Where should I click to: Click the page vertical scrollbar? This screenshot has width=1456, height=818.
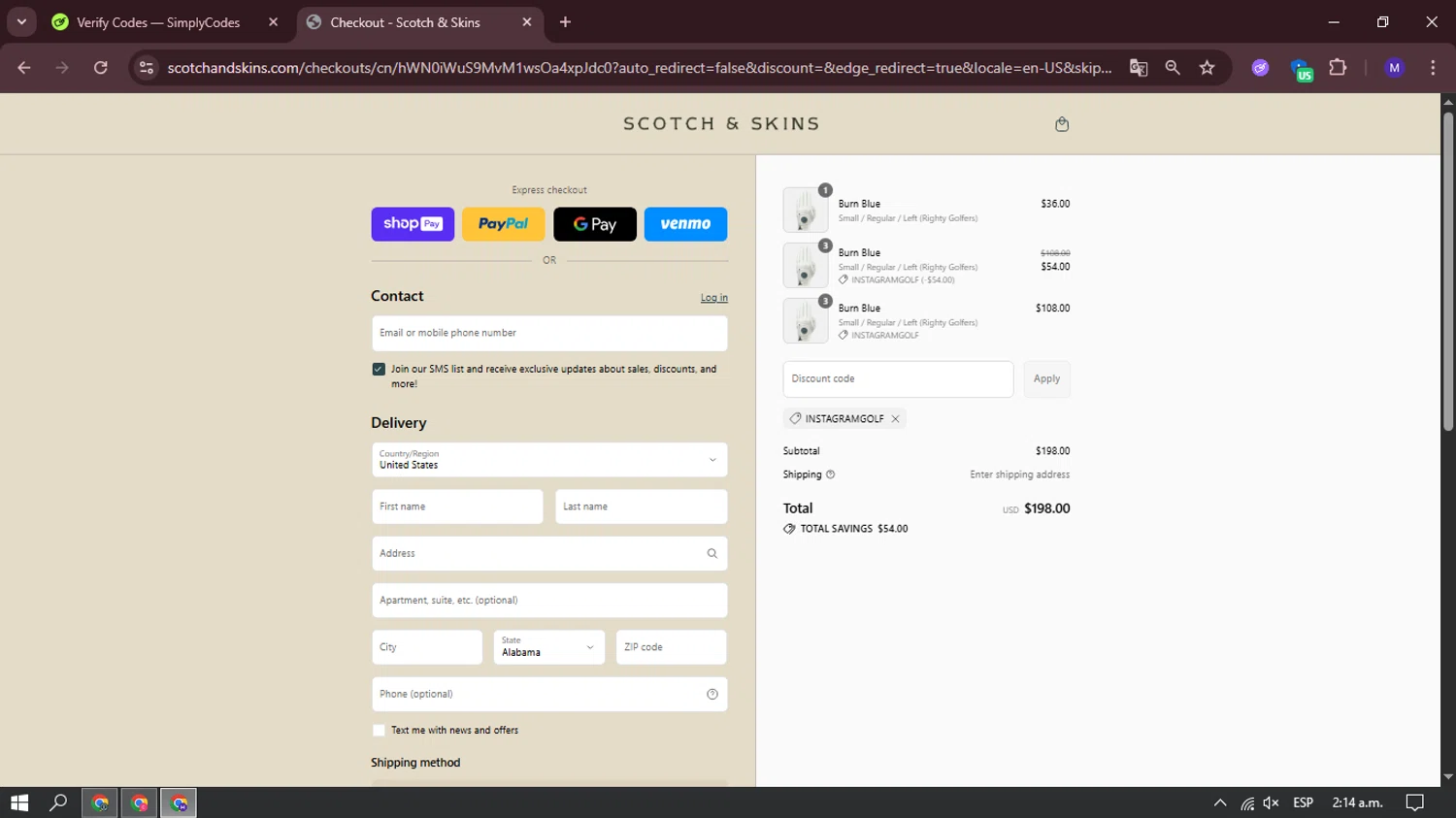(1448, 272)
